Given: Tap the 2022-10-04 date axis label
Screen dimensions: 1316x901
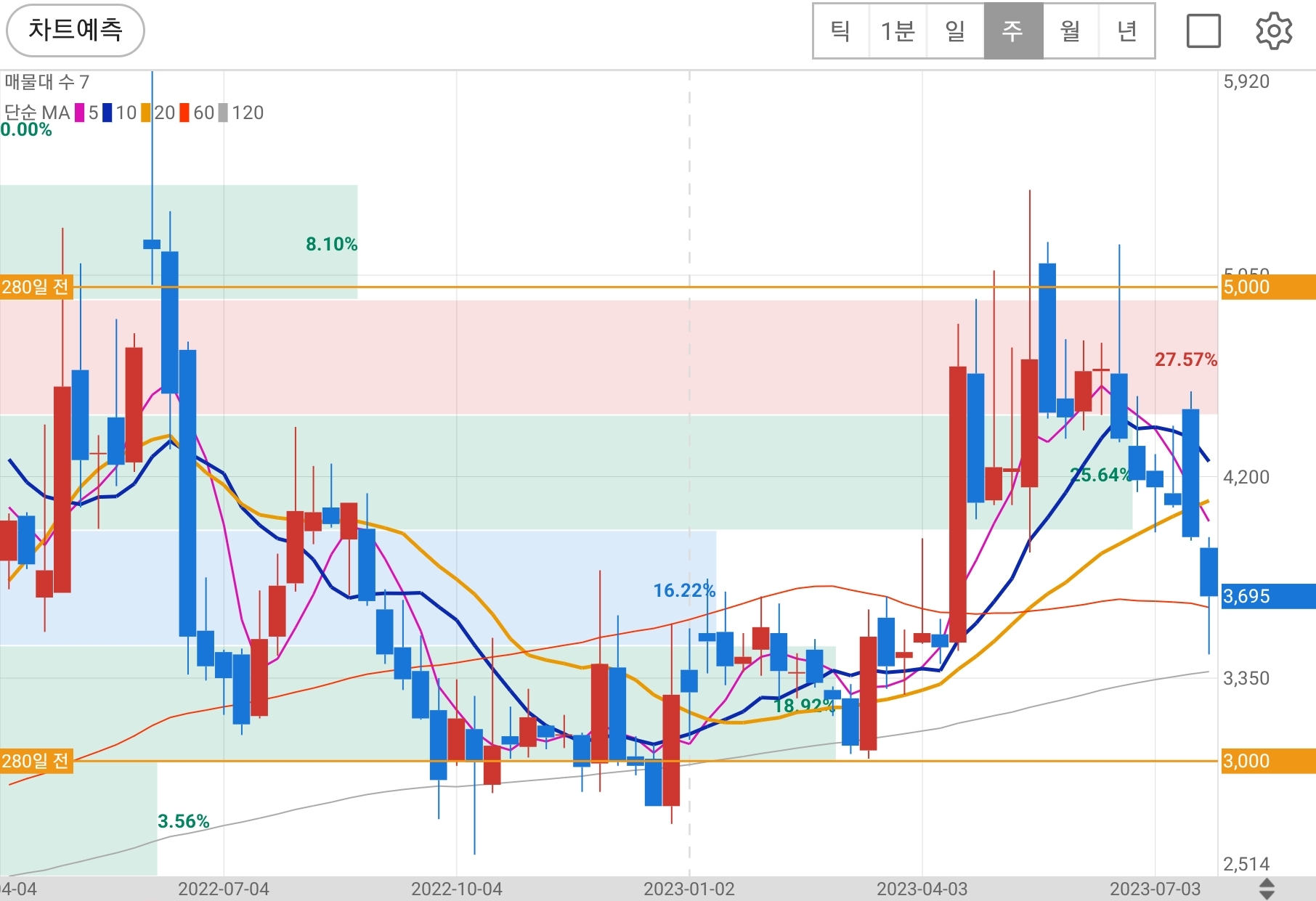Looking at the screenshot, I should pos(457,889).
